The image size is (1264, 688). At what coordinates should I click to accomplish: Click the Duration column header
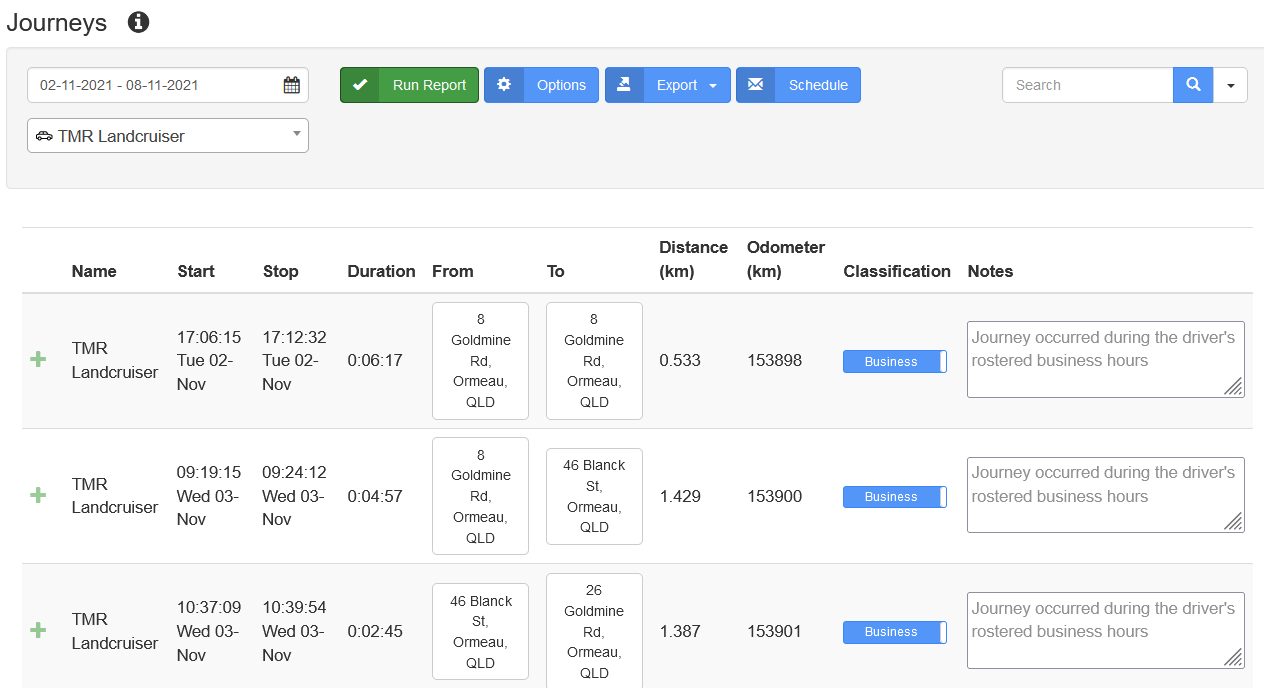click(381, 271)
